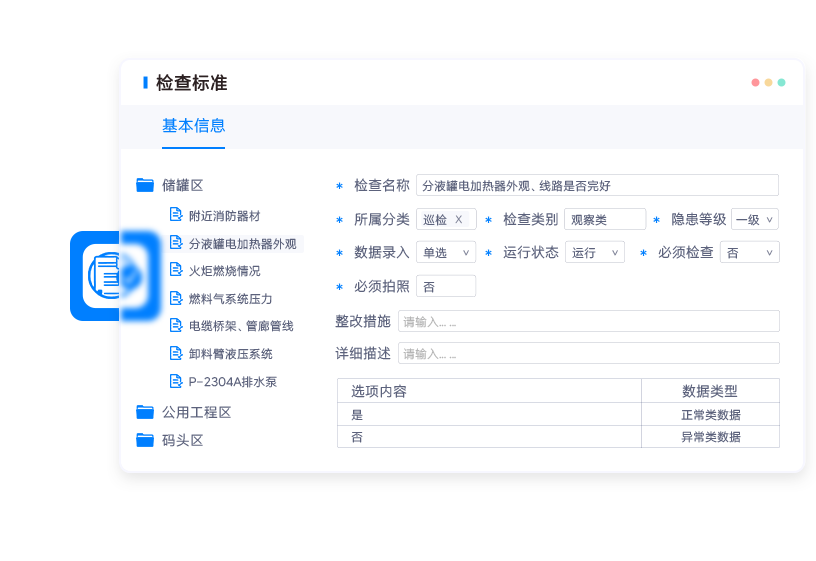Select 电缆桥架、管廊管线 in the tree

241,326
